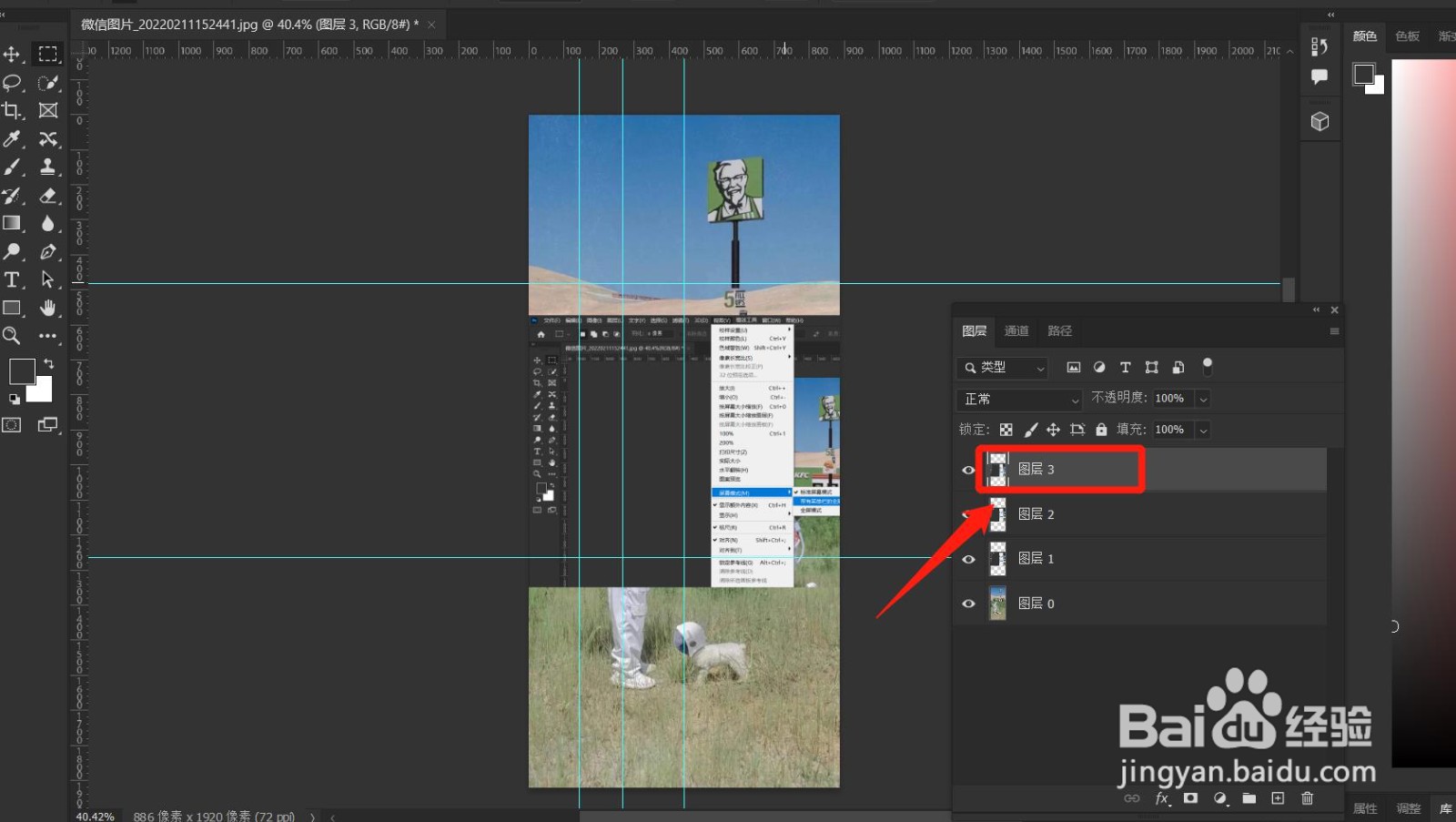The width and height of the screenshot is (1456, 822).
Task: Close the 微信图片 document tab
Action: pos(431,25)
